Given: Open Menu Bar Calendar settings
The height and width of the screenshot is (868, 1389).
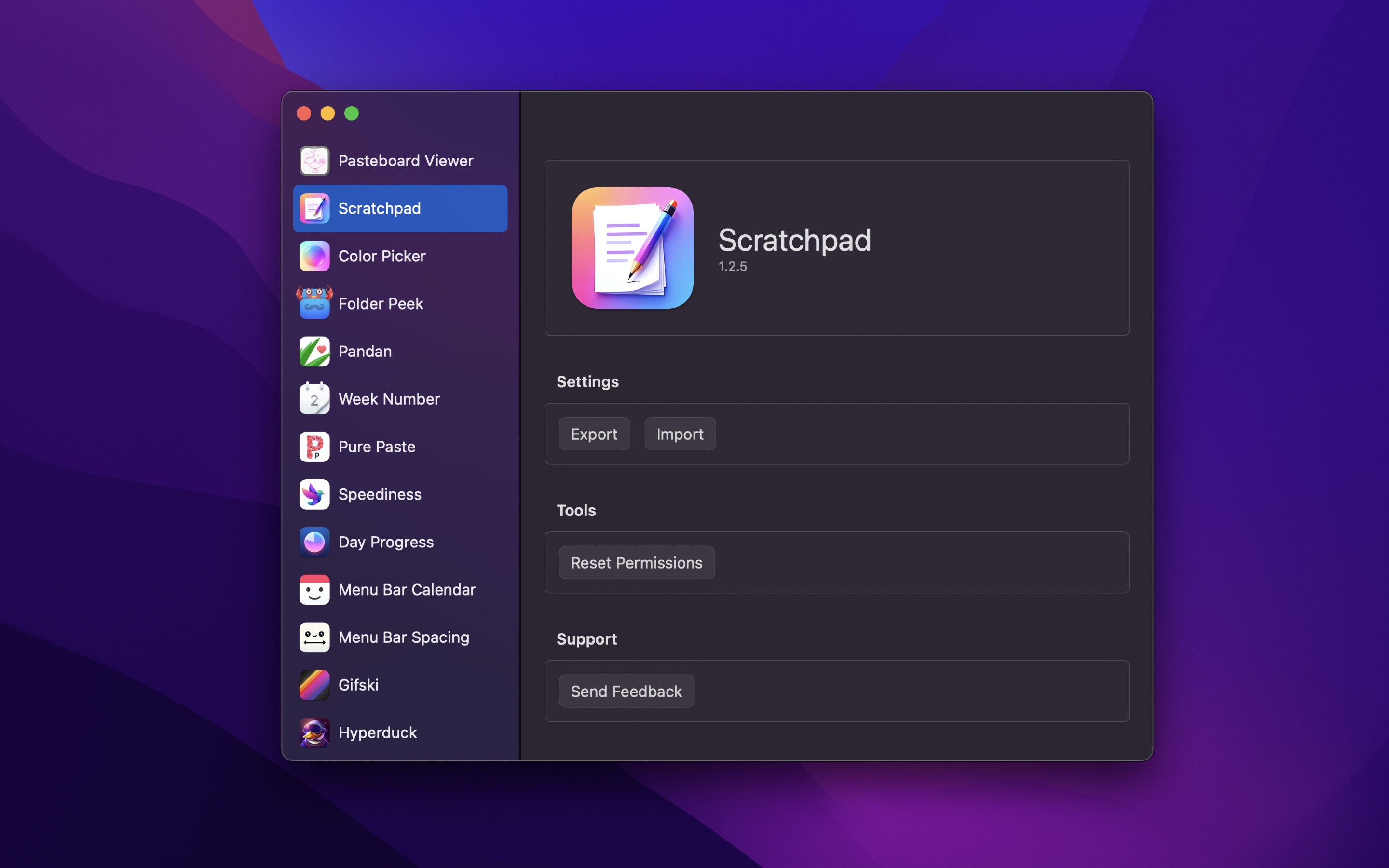Looking at the screenshot, I should tap(407, 590).
